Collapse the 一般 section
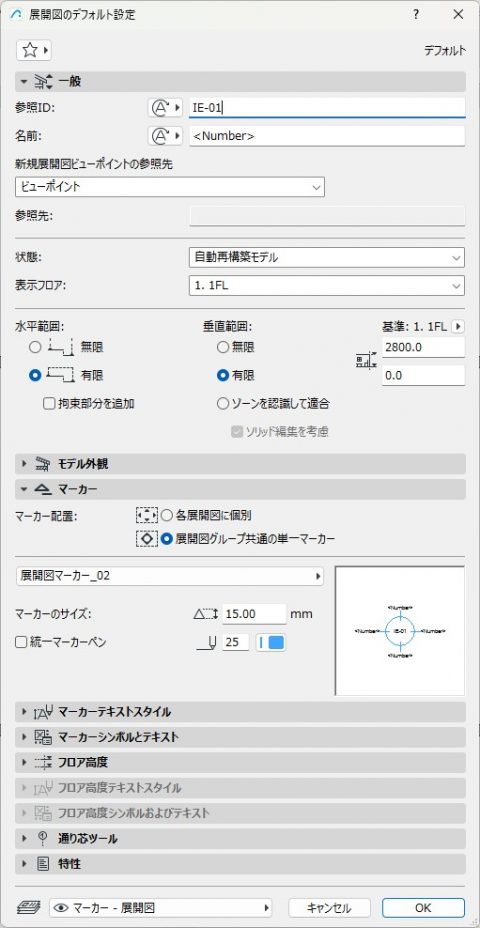The image size is (480, 928). pyautogui.click(x=24, y=82)
